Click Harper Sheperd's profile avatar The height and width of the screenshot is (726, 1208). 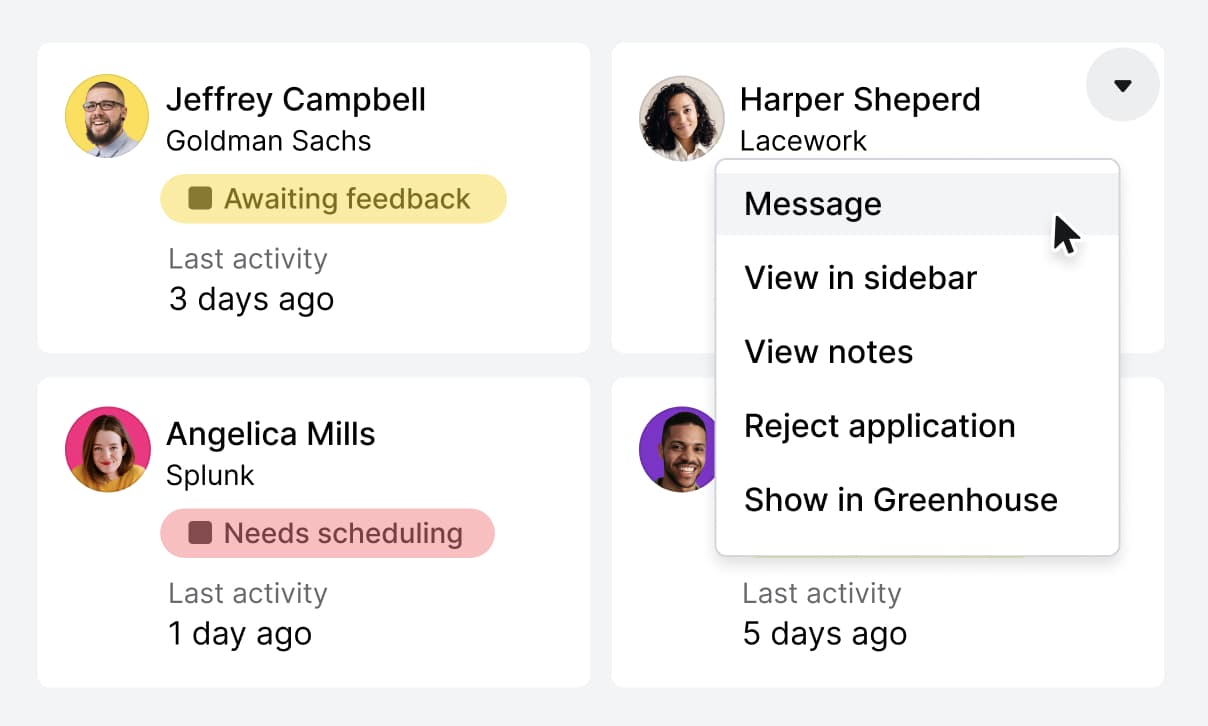point(682,117)
